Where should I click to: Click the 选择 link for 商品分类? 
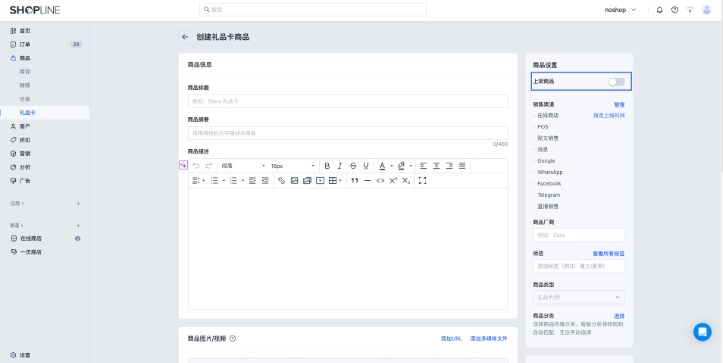tap(619, 316)
